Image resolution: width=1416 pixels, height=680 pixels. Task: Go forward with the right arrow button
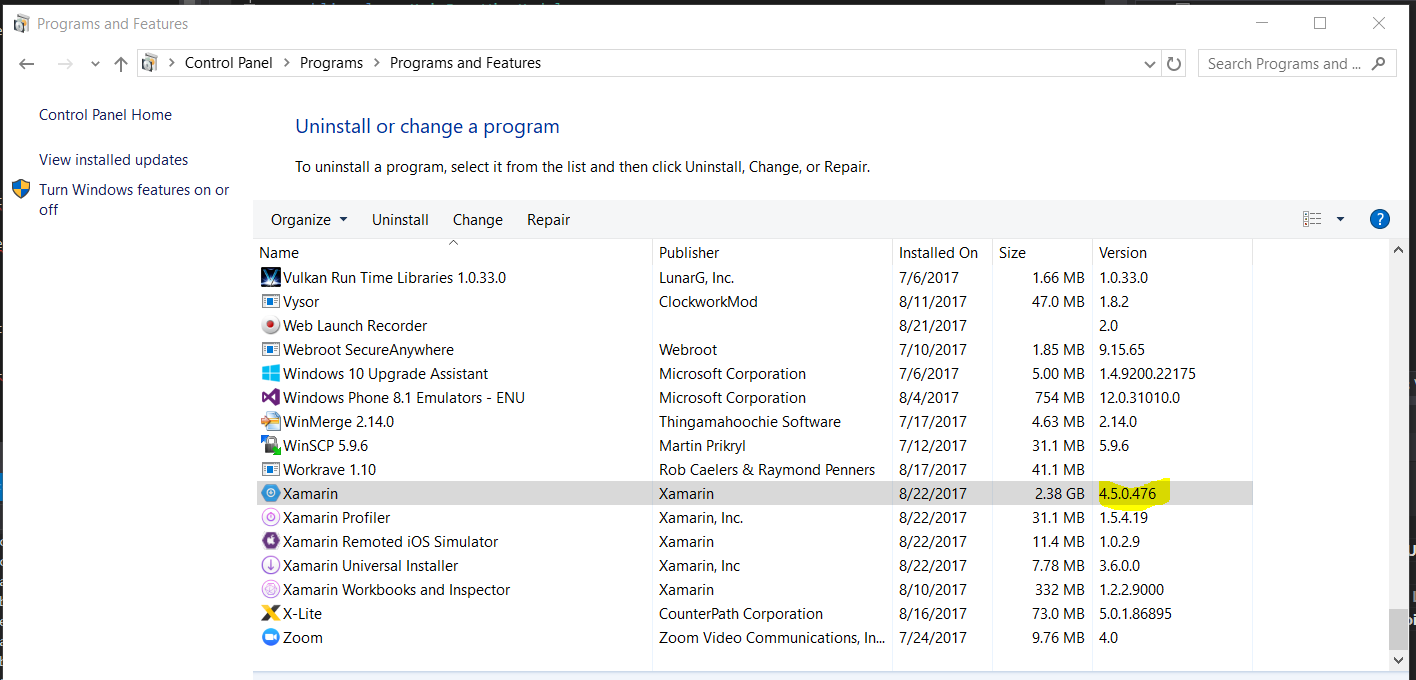pos(65,63)
